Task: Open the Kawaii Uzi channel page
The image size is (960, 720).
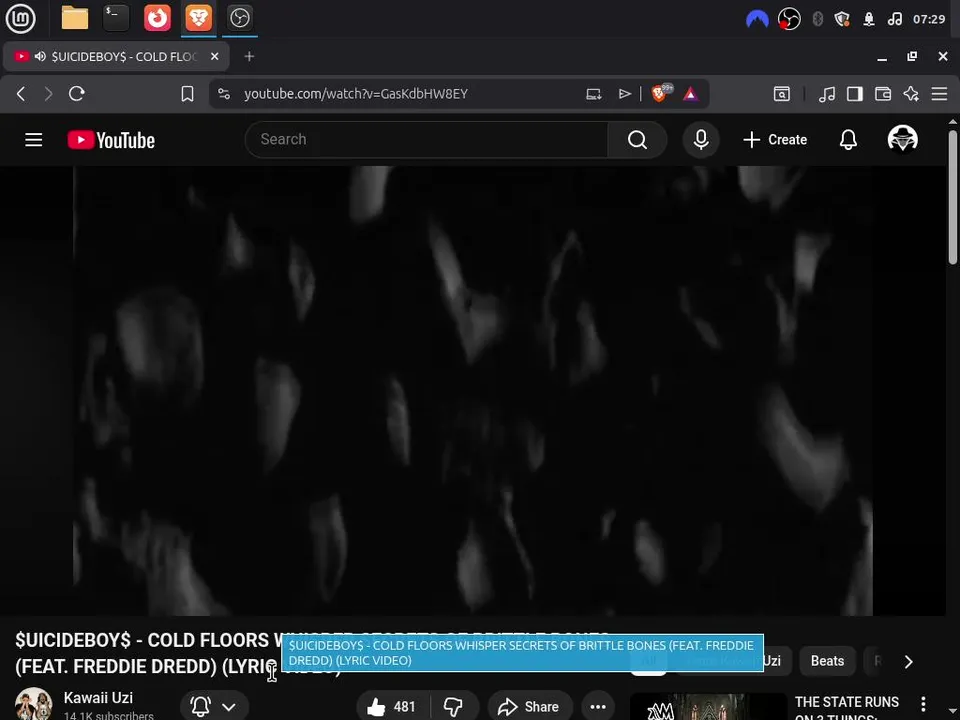Action: coord(98,697)
